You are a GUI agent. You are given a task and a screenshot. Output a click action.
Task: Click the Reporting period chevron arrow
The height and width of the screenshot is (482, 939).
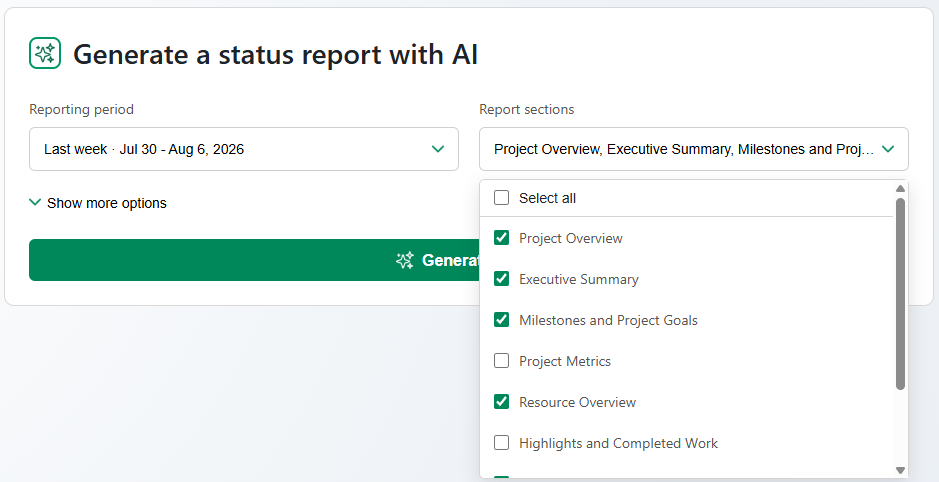pyautogui.click(x=438, y=148)
